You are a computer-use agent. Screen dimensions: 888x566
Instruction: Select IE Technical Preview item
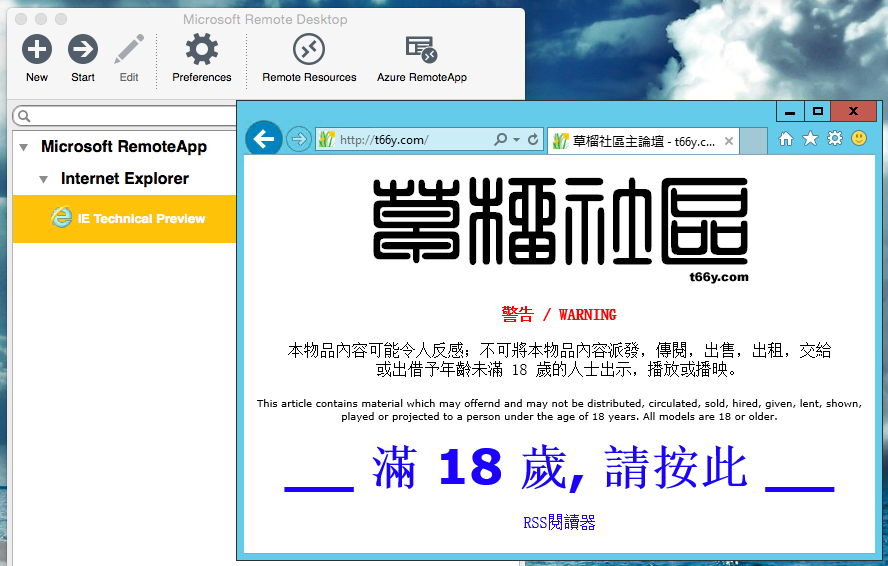pyautogui.click(x=141, y=218)
